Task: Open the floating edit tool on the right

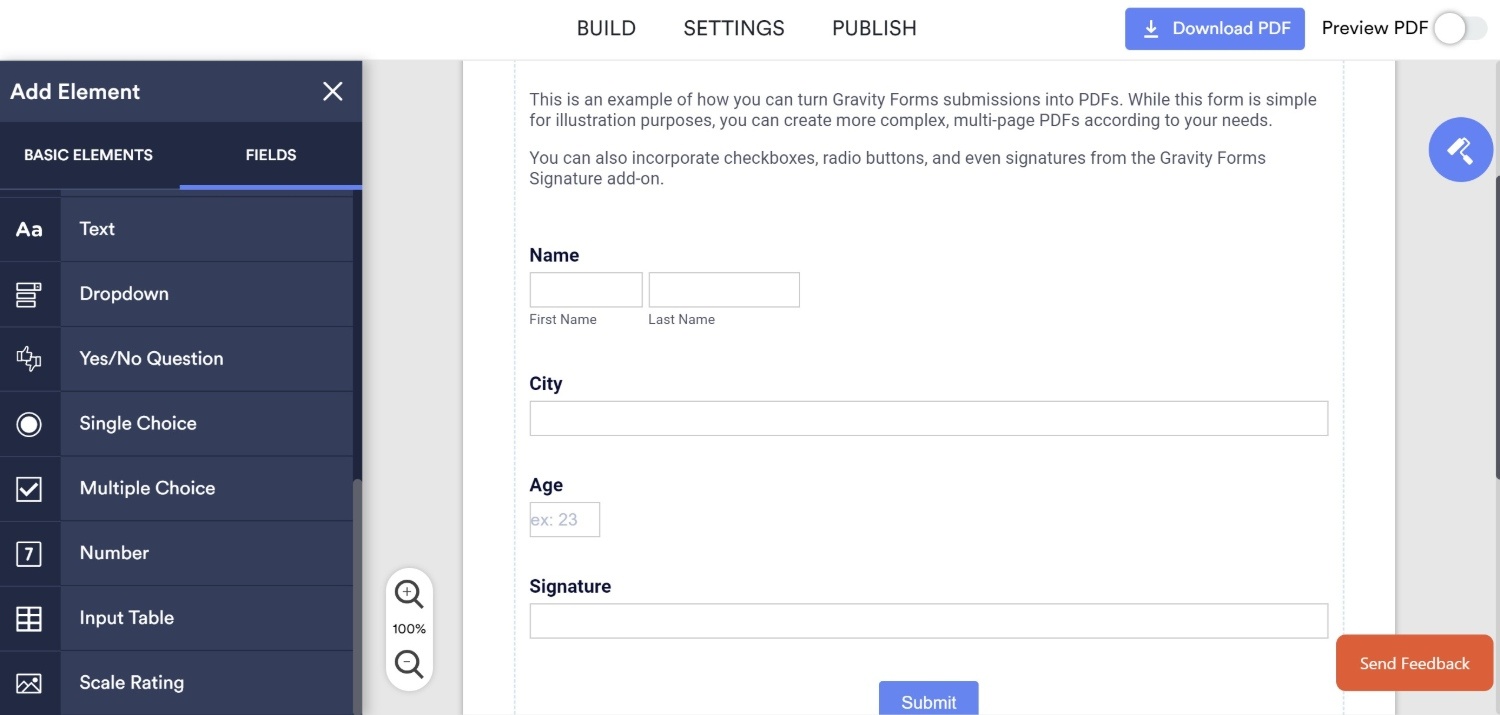Action: click(1460, 149)
